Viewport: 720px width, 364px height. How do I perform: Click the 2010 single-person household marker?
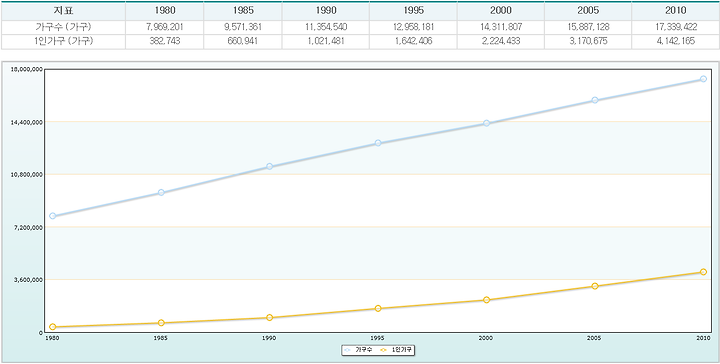(x=703, y=272)
